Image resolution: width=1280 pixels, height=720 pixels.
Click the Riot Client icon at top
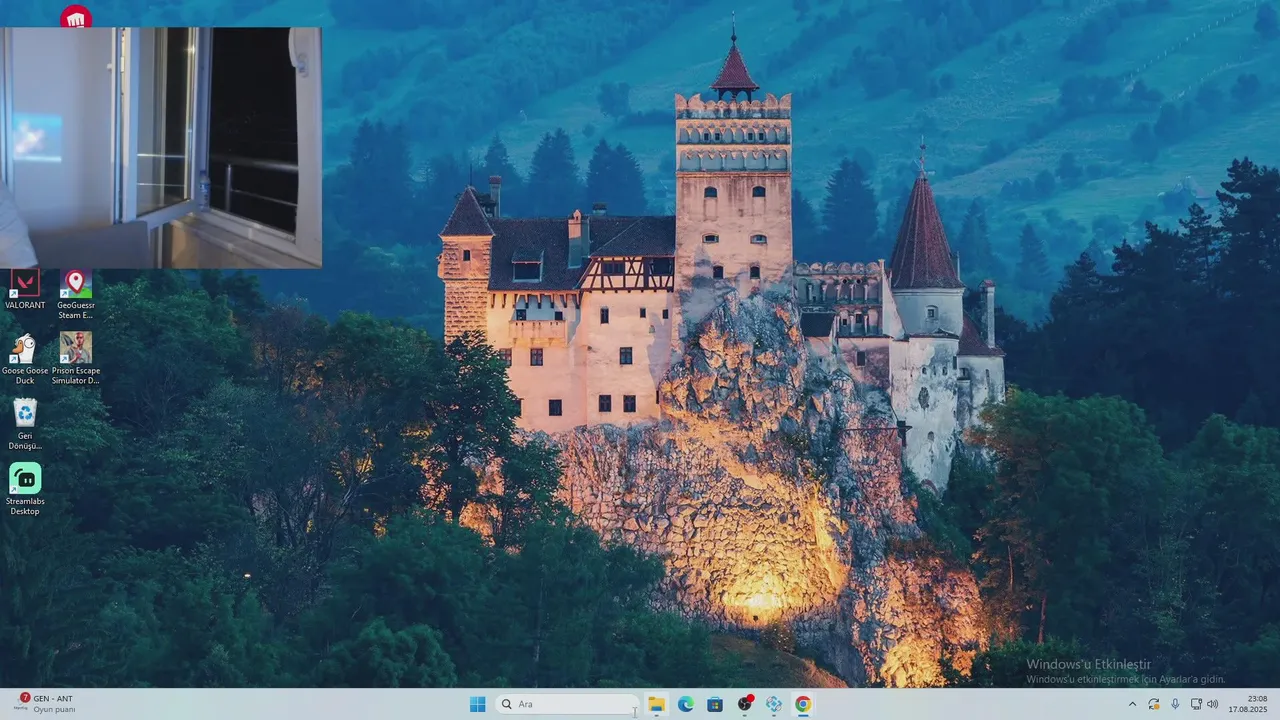click(76, 17)
